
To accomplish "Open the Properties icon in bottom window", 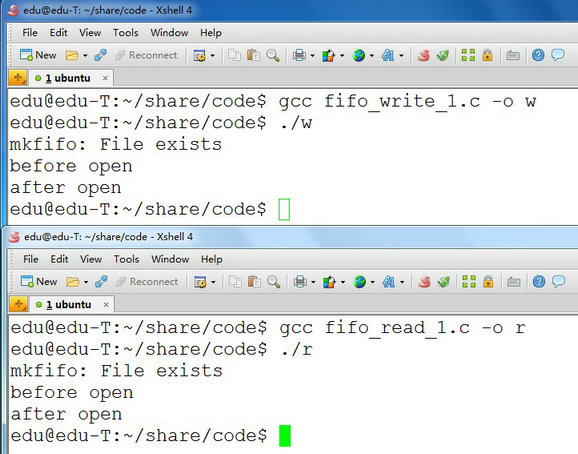I will coord(200,282).
